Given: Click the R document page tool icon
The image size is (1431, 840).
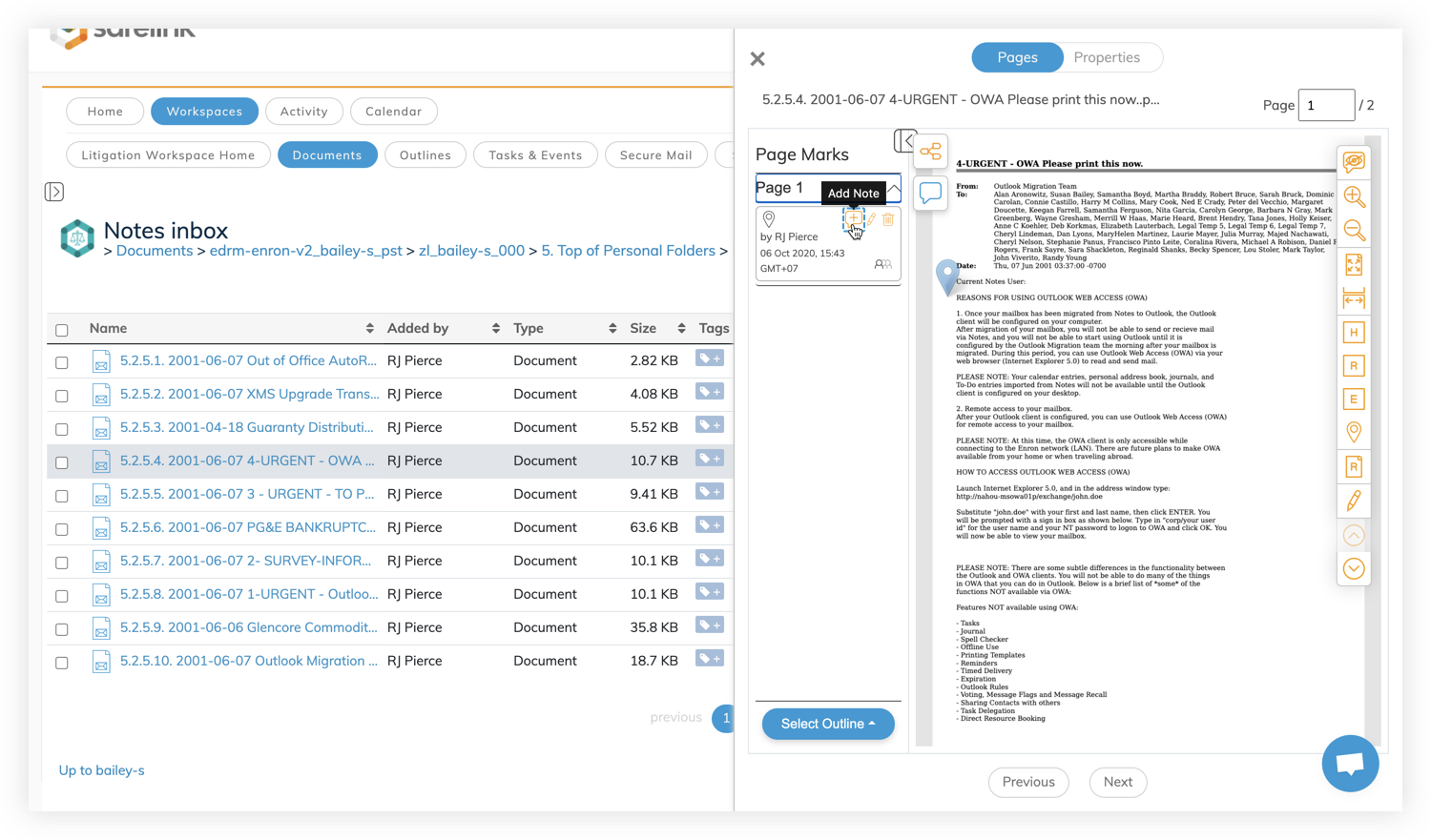Looking at the screenshot, I should click(1354, 466).
